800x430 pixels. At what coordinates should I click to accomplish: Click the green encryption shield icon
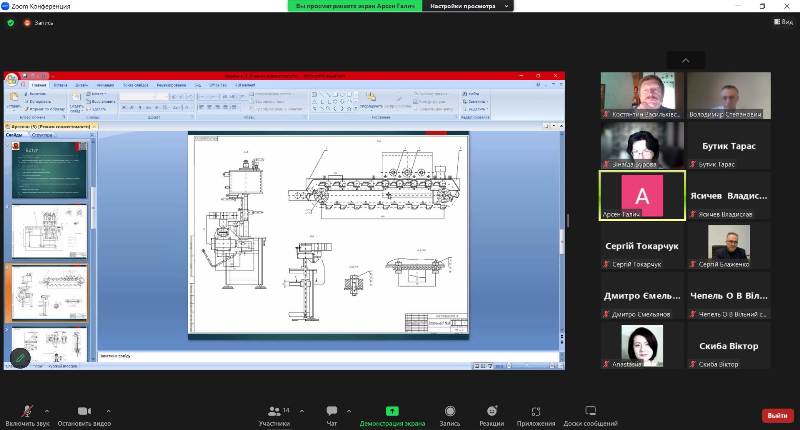click(11, 22)
